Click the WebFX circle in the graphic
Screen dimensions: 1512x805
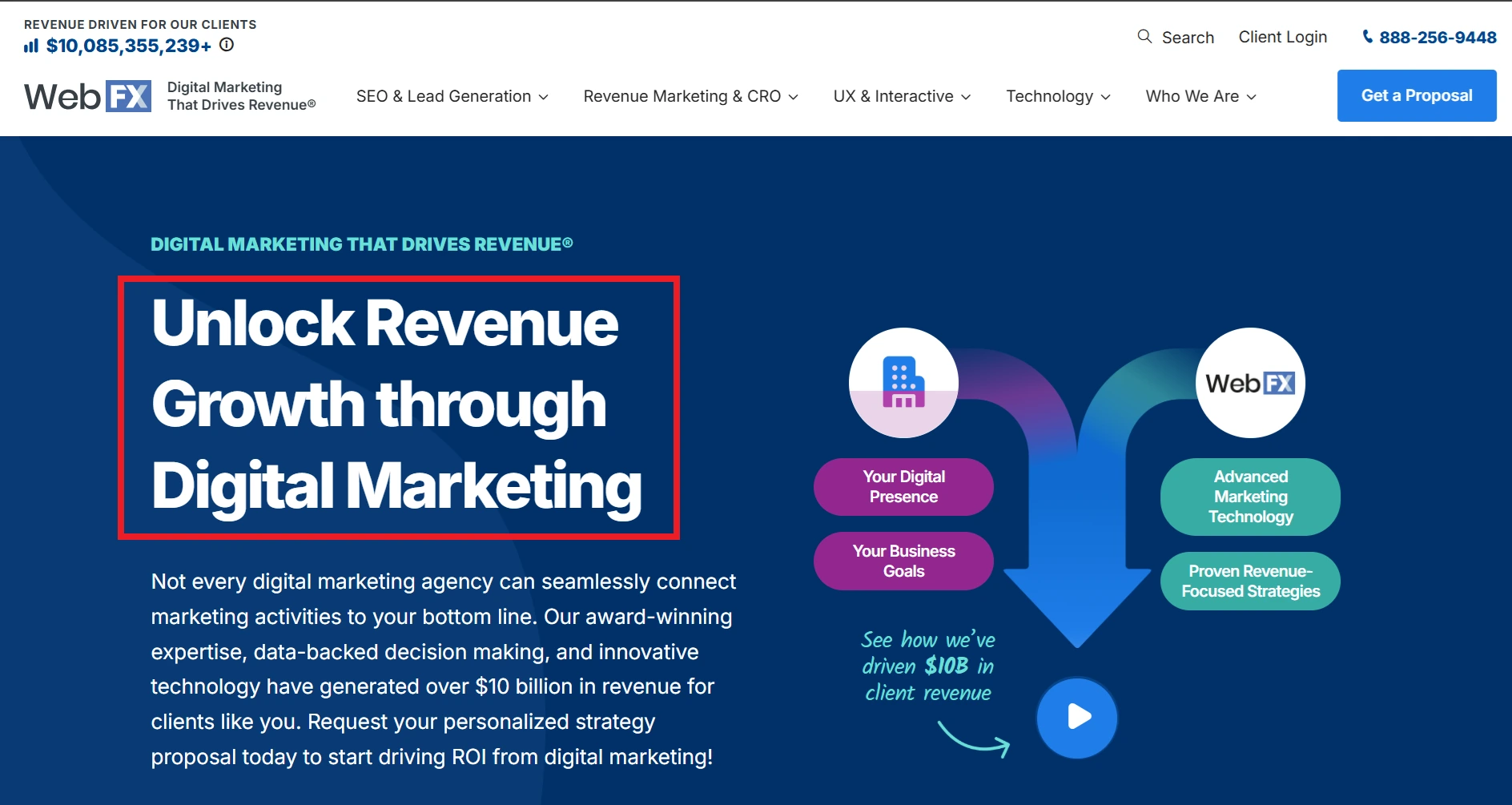(1250, 383)
